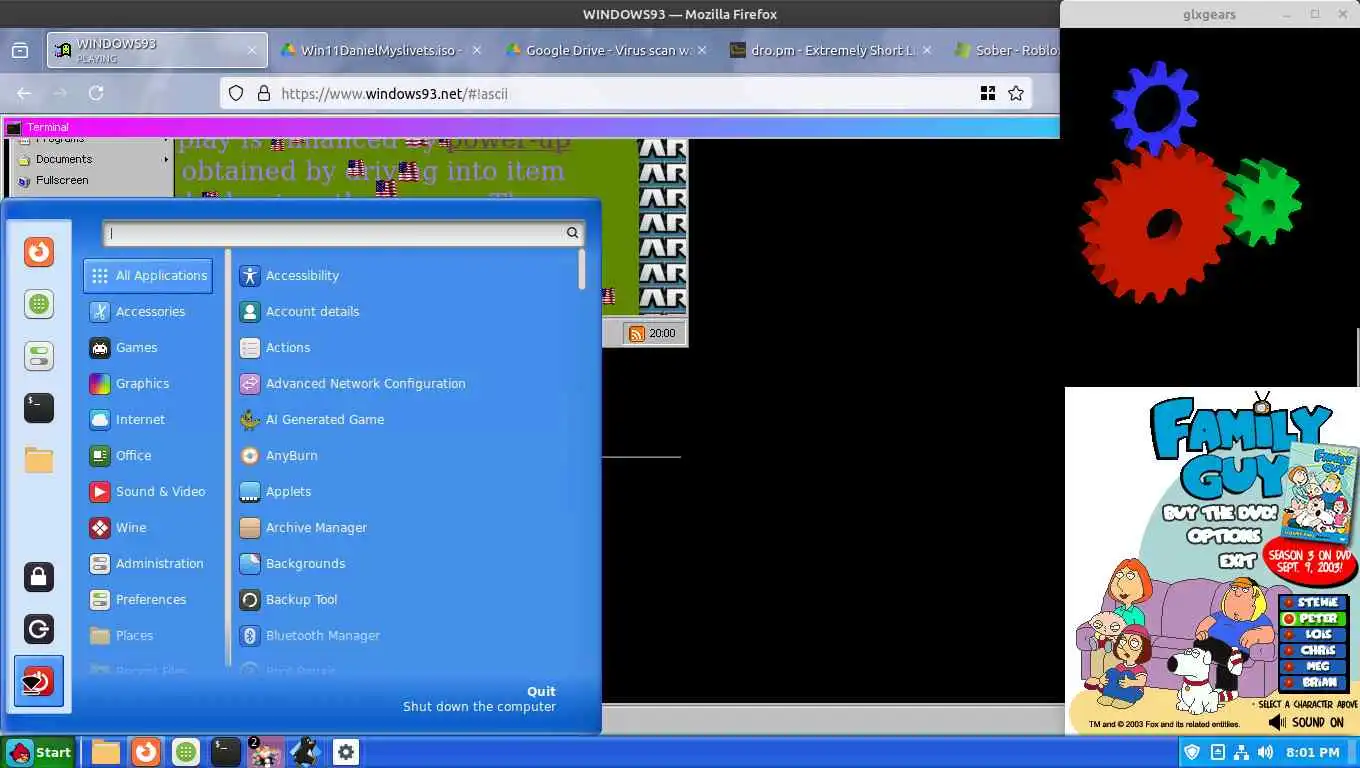Select the All Applications category
Viewport: 1360px width, 768px height.
148,276
